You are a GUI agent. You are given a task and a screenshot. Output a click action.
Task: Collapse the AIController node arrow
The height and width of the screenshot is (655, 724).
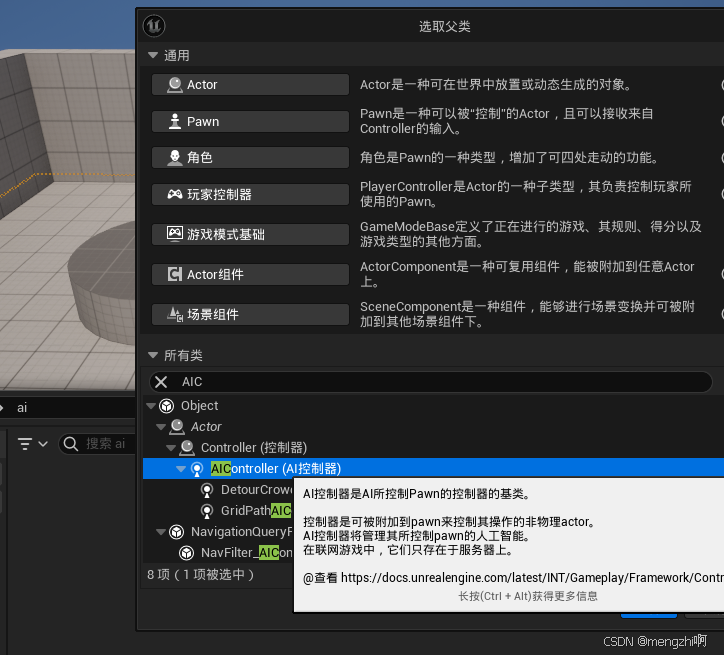click(x=181, y=469)
